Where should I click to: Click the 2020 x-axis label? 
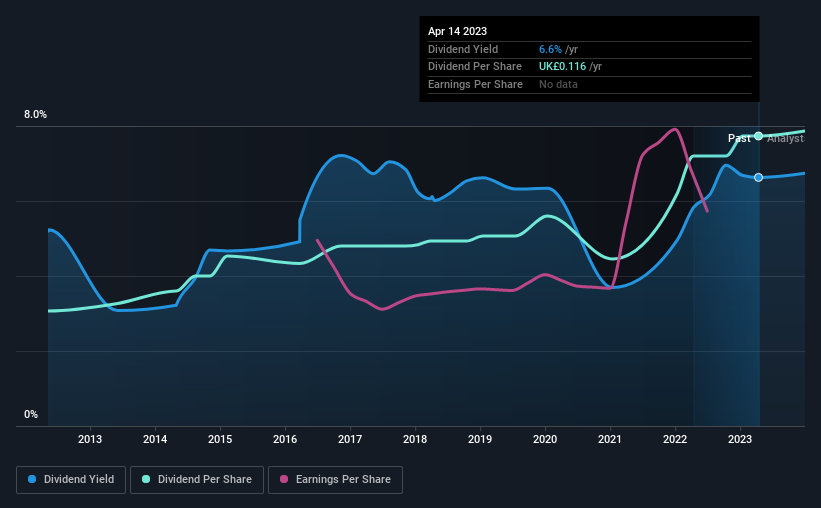[545, 439]
